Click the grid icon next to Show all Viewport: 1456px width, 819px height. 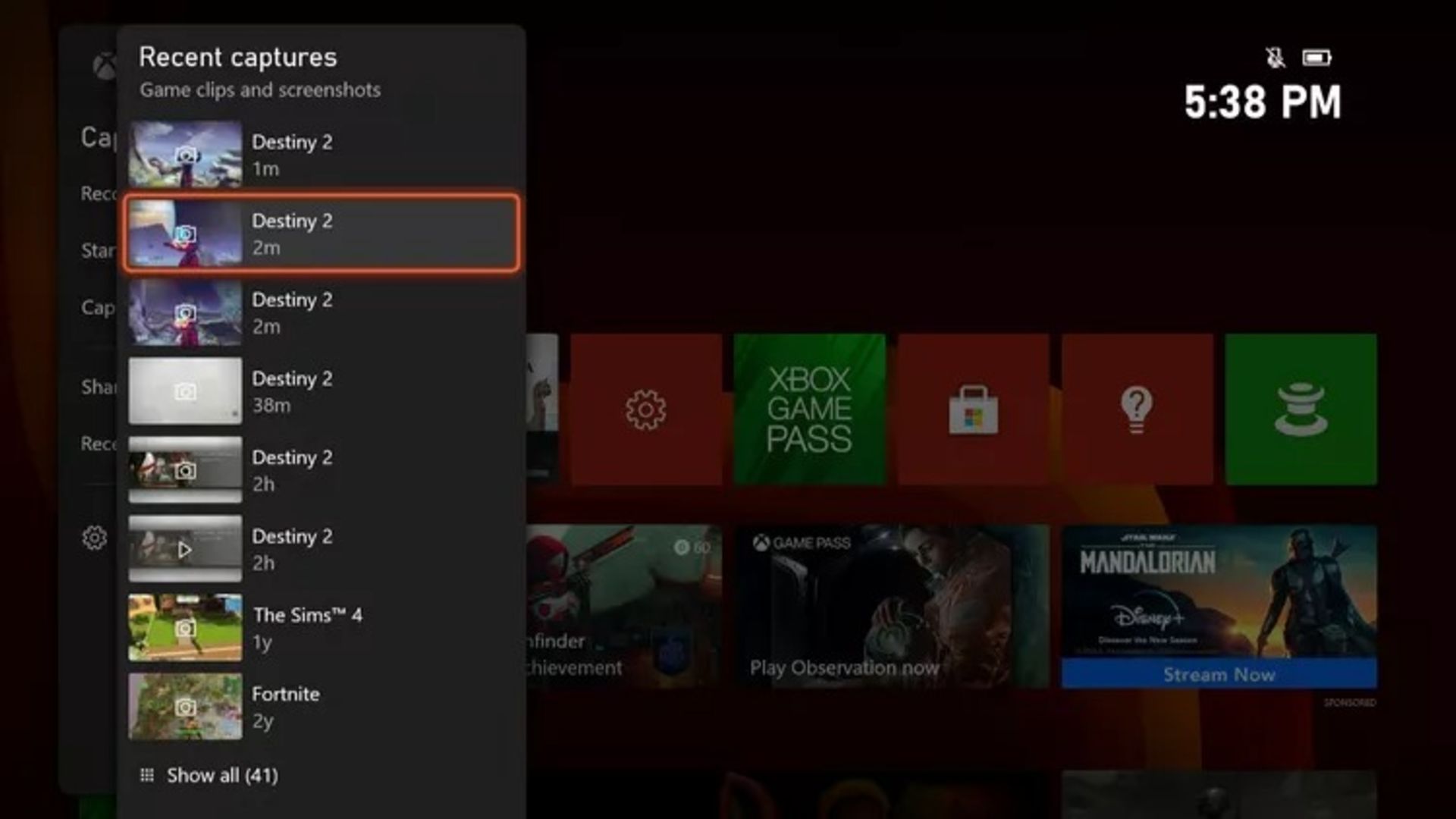pyautogui.click(x=147, y=775)
